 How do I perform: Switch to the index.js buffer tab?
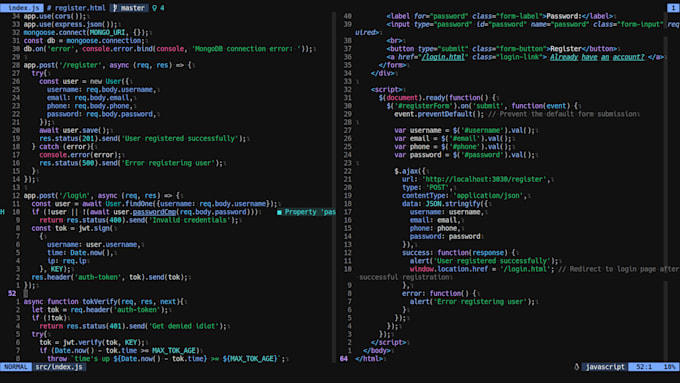click(22, 7)
